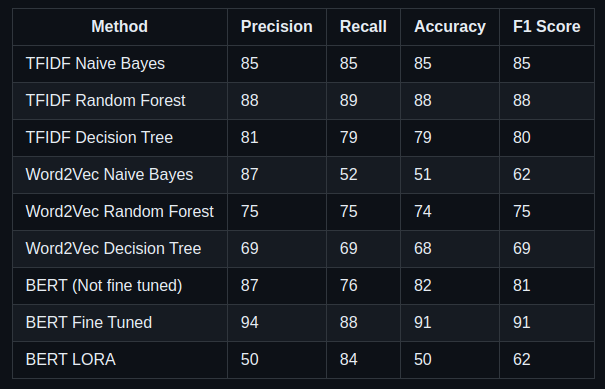Select the BERT Fine Tuned method cell

pos(120,323)
